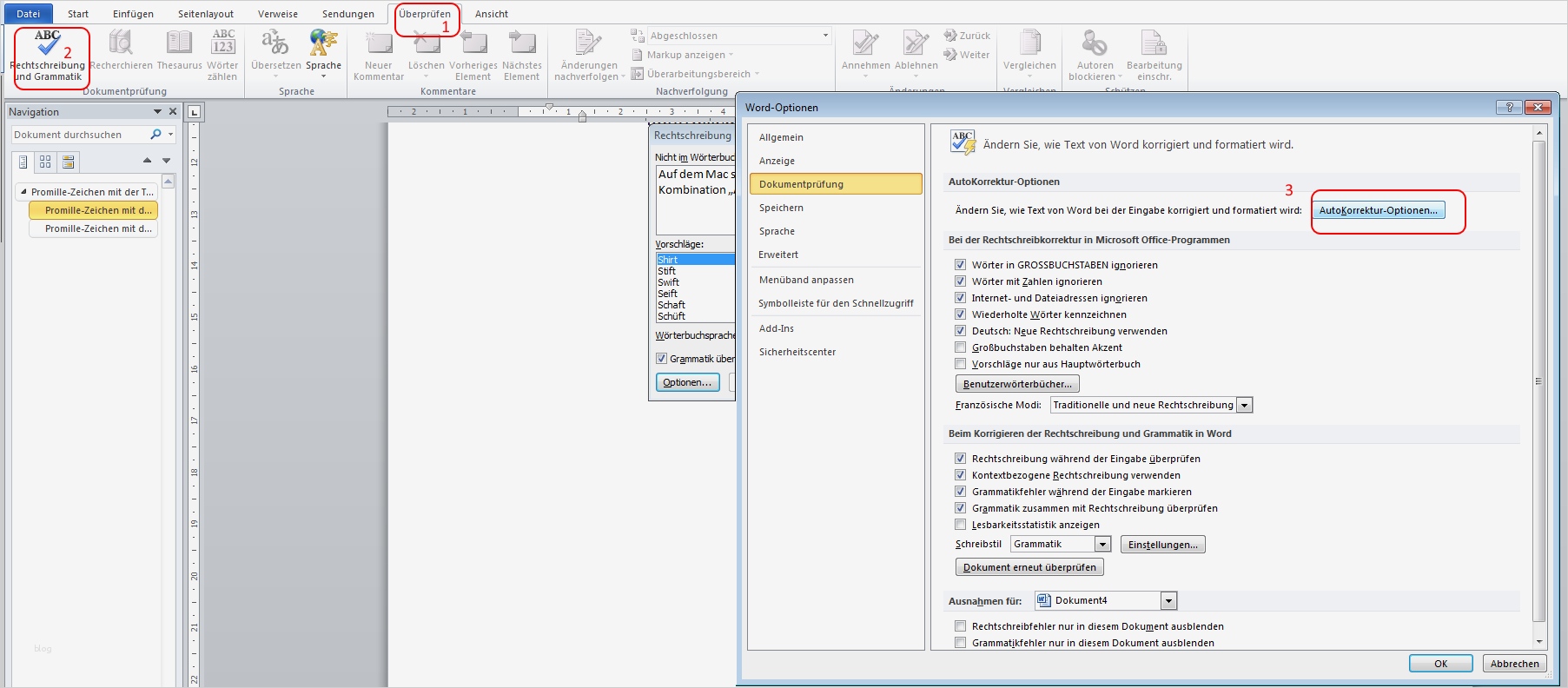
Task: Go to Nächstes Element comment
Action: pyautogui.click(x=522, y=43)
